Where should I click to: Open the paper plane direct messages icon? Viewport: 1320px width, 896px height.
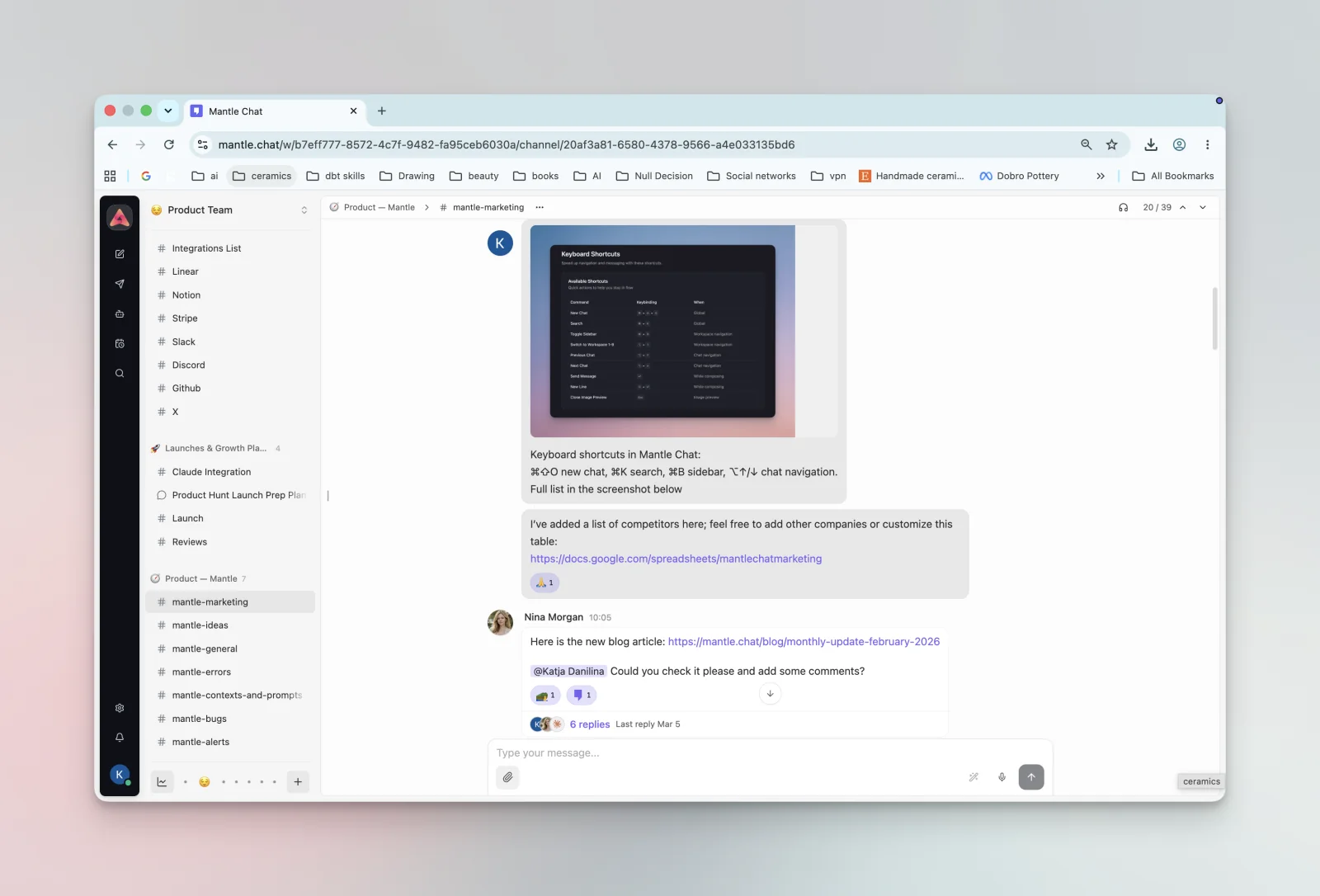click(x=120, y=284)
